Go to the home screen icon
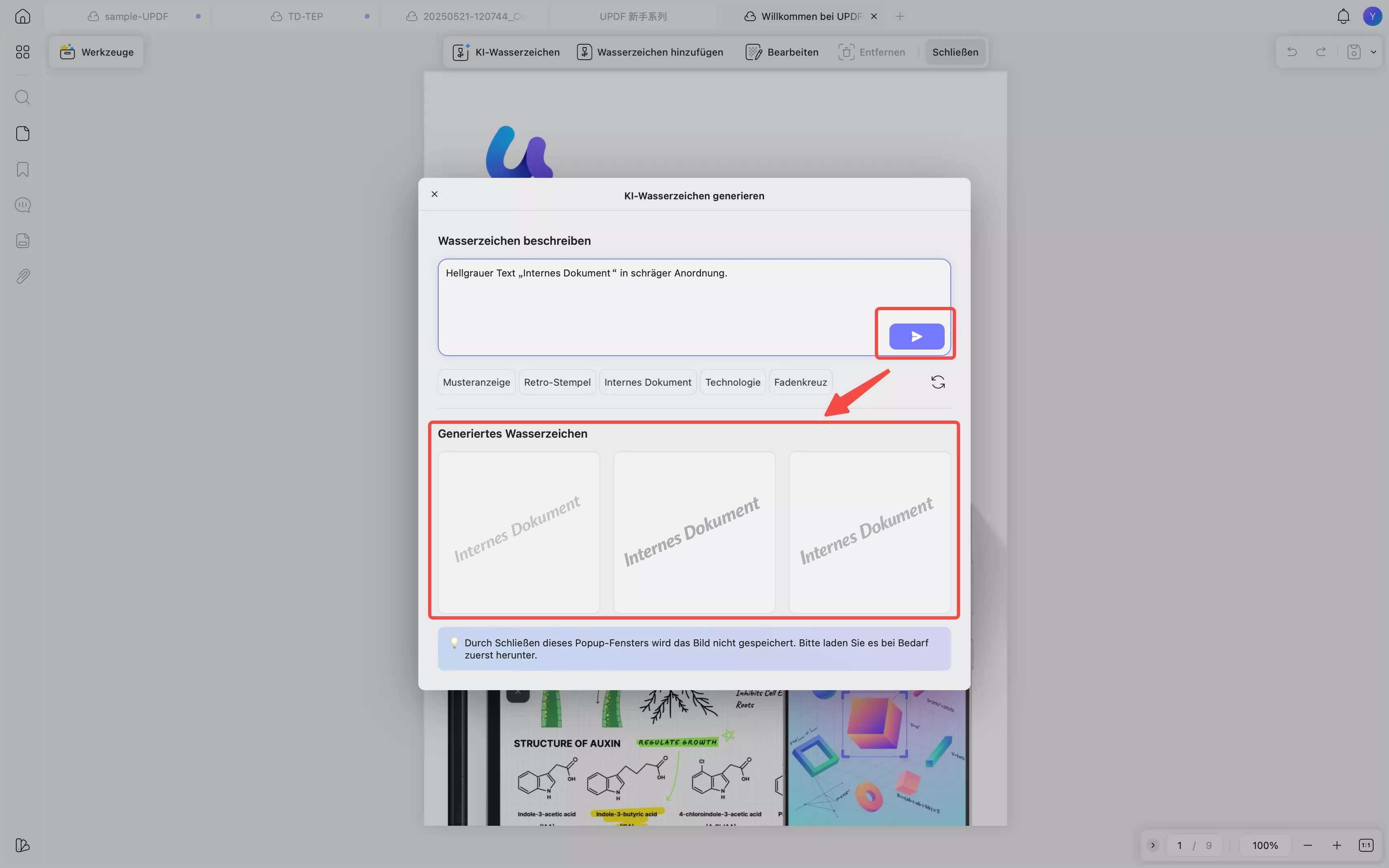Image resolution: width=1389 pixels, height=868 pixels. coord(22,16)
